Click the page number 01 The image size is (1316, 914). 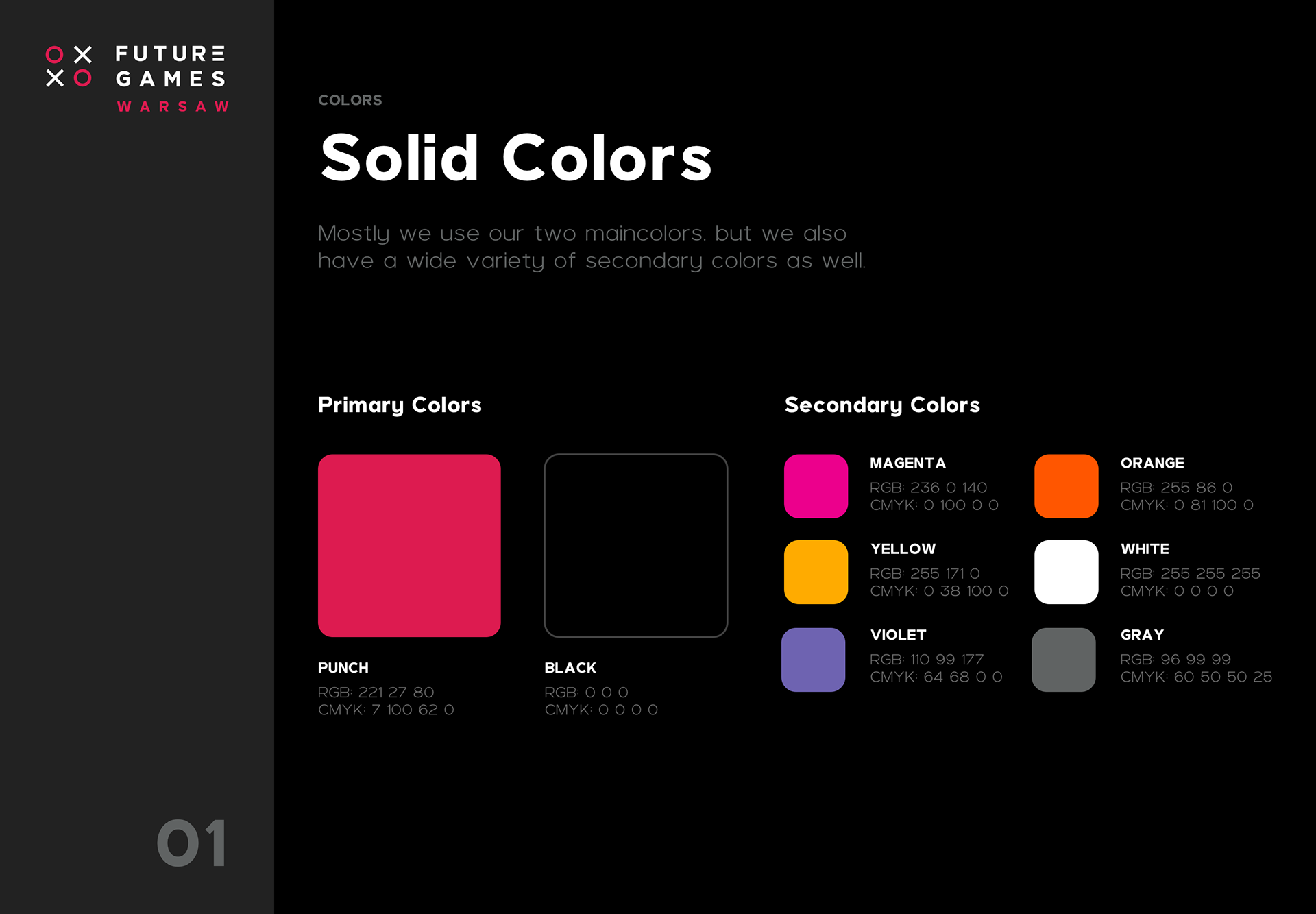click(x=191, y=843)
